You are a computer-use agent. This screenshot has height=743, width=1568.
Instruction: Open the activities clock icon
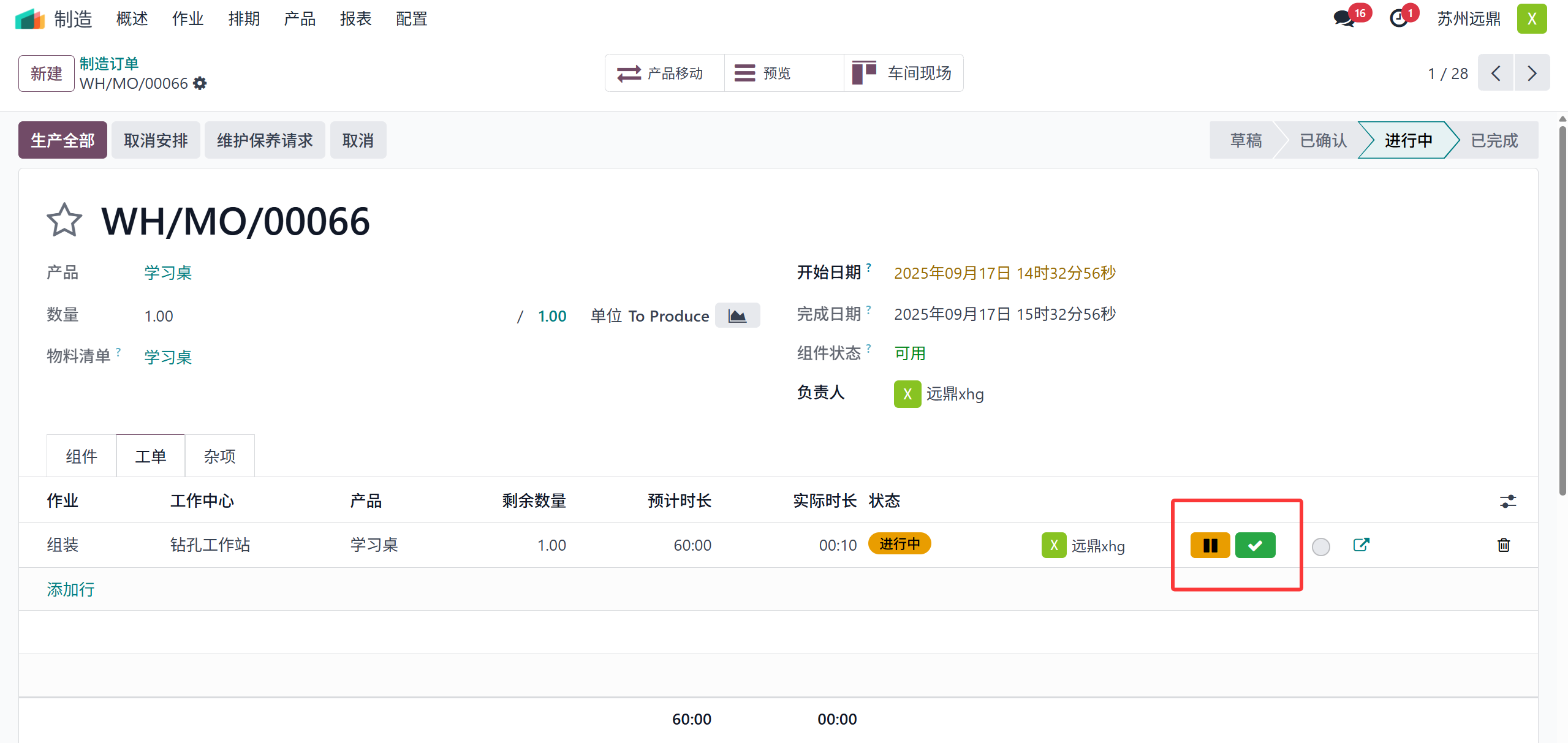(1399, 18)
